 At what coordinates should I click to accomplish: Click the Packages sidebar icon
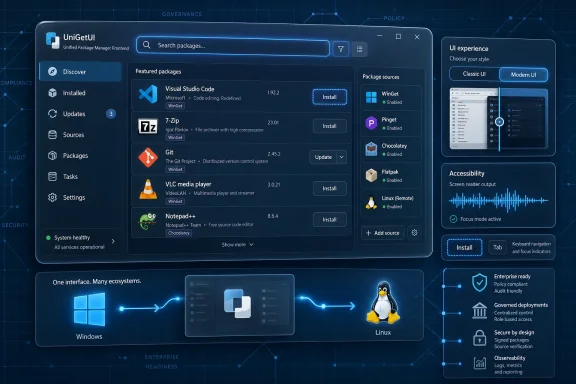click(53, 155)
